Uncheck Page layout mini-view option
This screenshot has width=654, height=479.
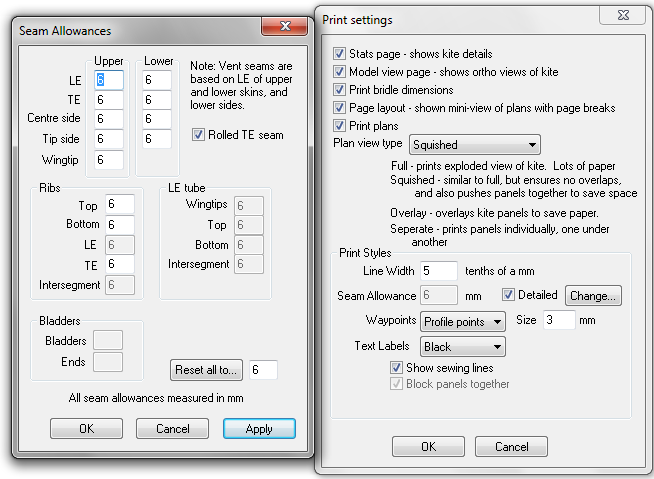(x=340, y=108)
